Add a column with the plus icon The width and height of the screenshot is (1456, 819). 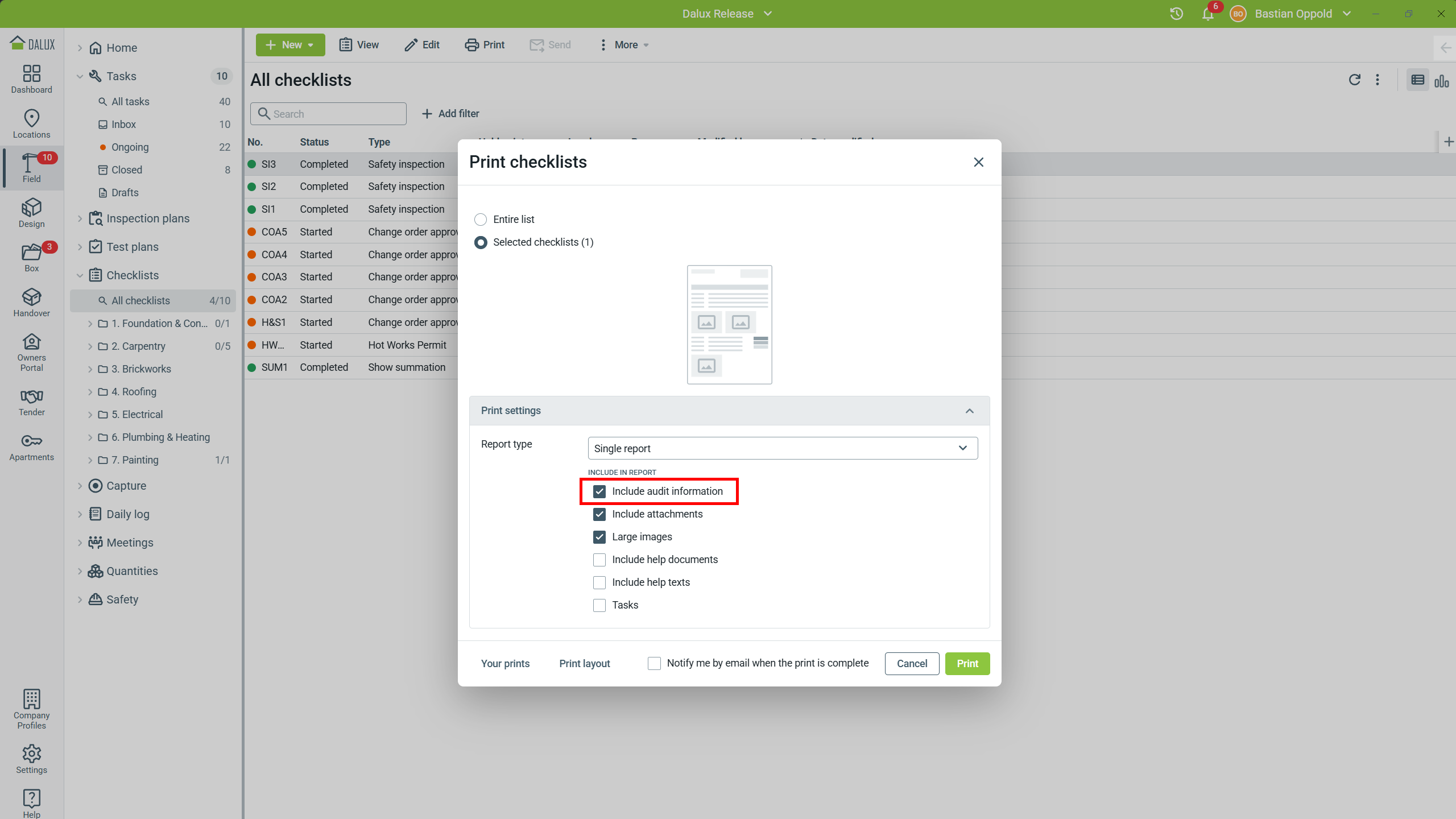point(1449,142)
